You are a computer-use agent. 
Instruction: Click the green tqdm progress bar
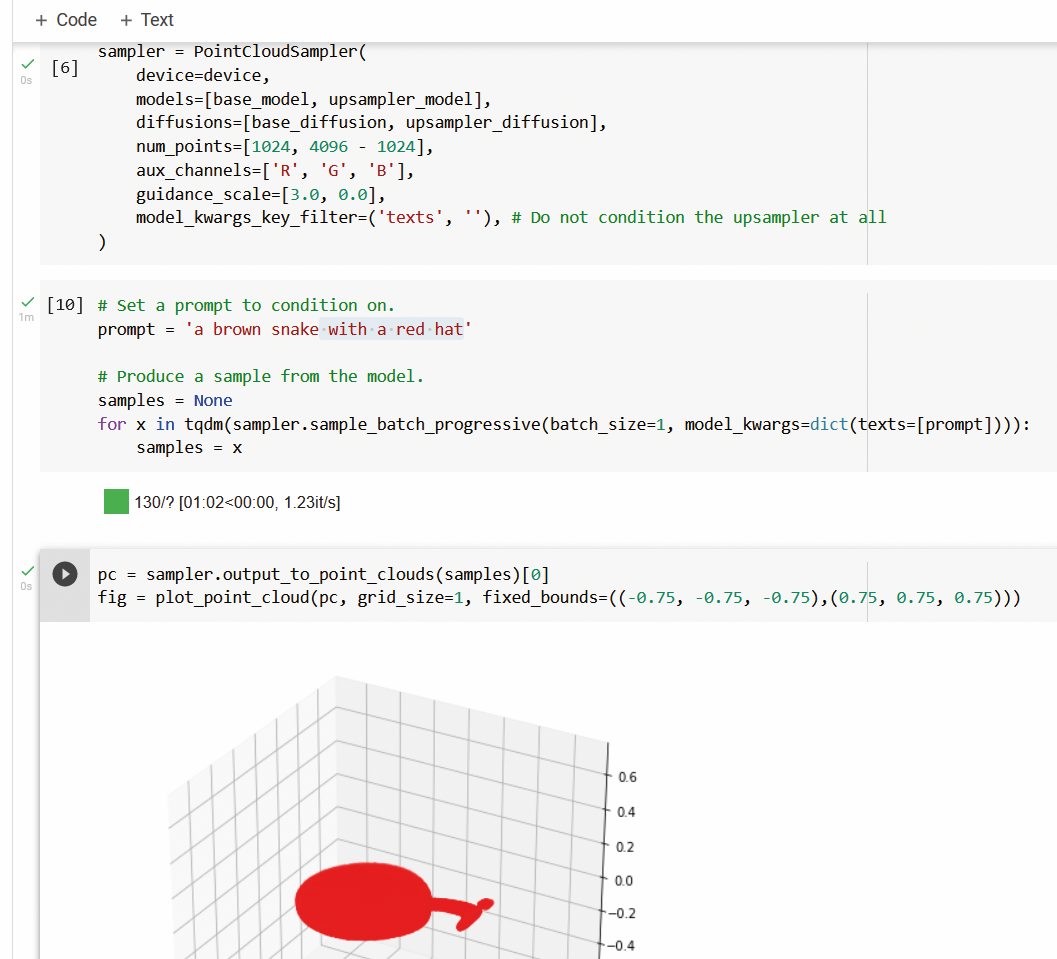point(116,502)
